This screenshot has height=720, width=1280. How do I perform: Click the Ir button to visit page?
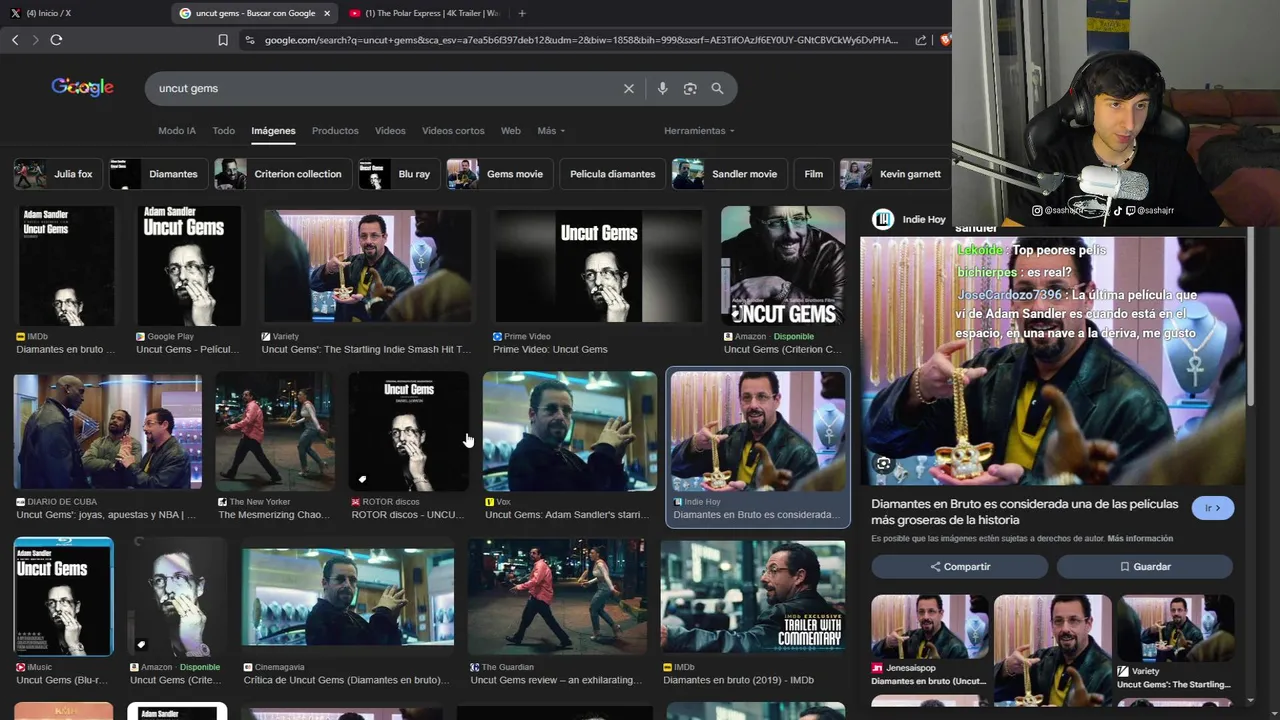[x=1213, y=508]
